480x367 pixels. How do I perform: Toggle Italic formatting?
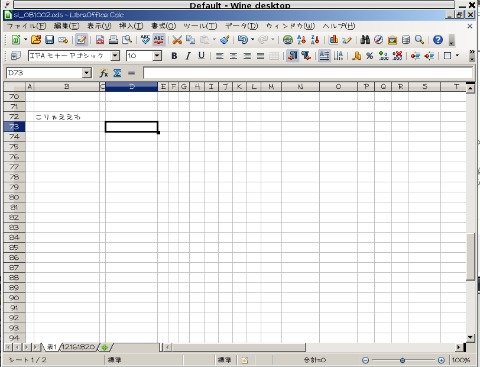[x=188, y=56]
